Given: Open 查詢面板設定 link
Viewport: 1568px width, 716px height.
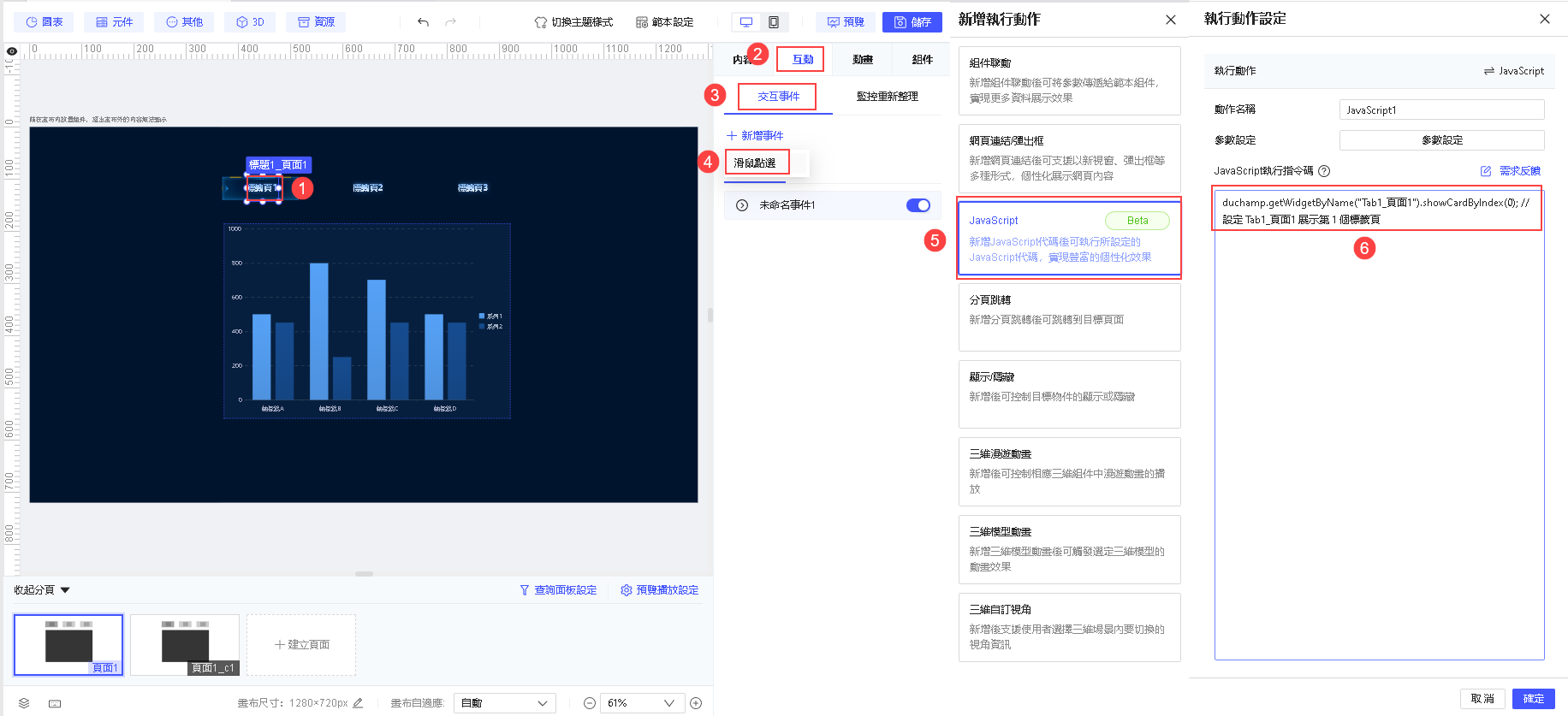Looking at the screenshot, I should [558, 590].
